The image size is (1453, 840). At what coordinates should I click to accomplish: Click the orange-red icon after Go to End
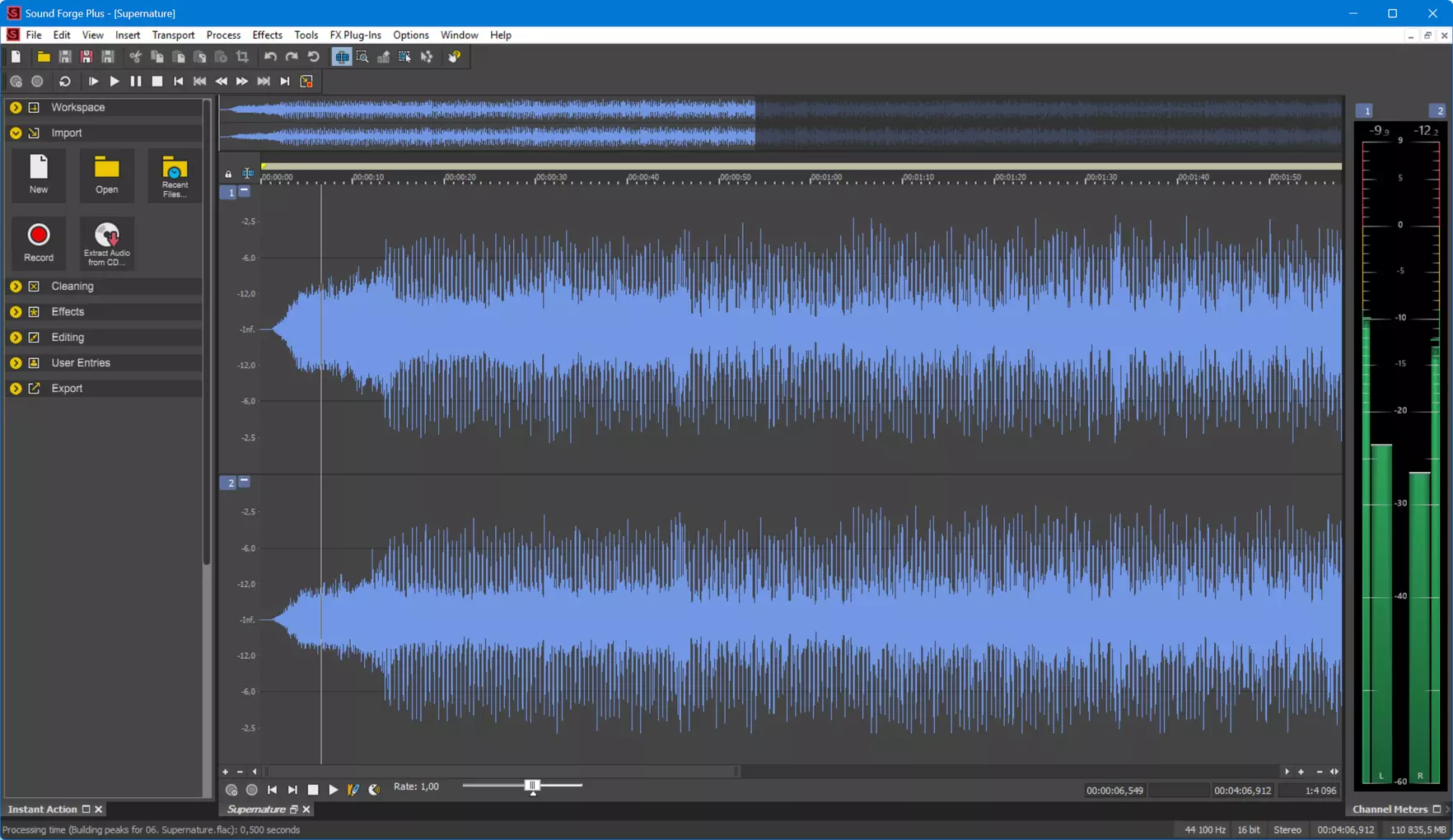tap(306, 82)
